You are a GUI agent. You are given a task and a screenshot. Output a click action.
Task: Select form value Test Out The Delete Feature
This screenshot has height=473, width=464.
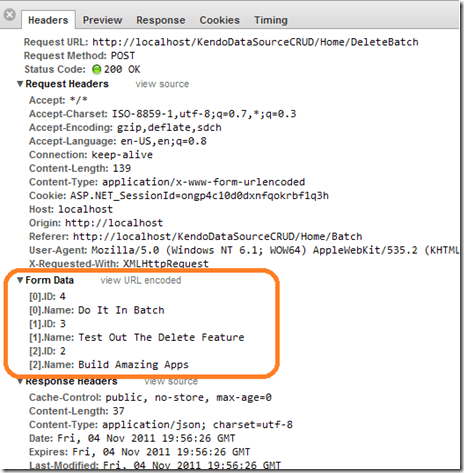tap(161, 338)
